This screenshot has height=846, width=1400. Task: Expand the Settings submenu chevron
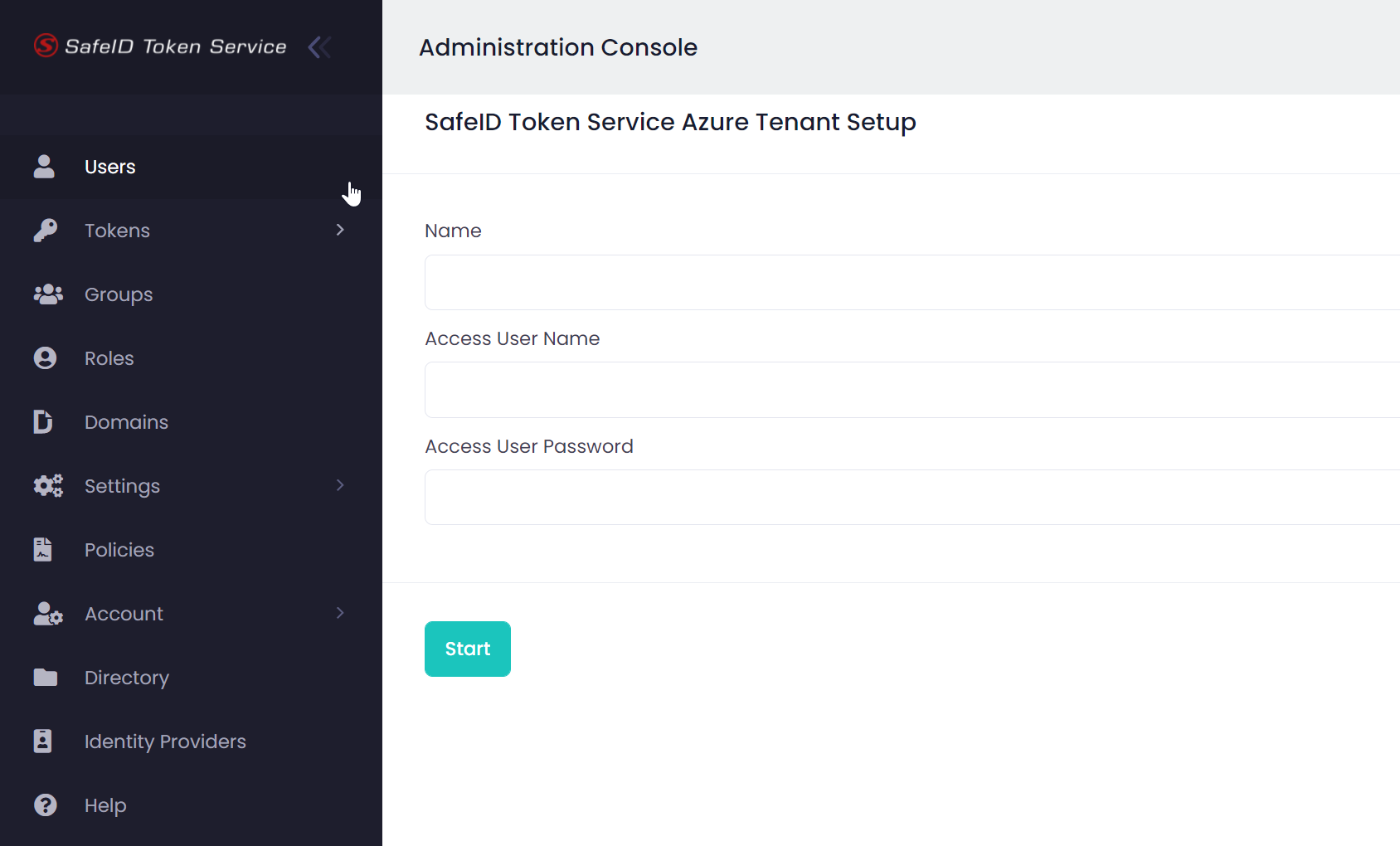340,485
